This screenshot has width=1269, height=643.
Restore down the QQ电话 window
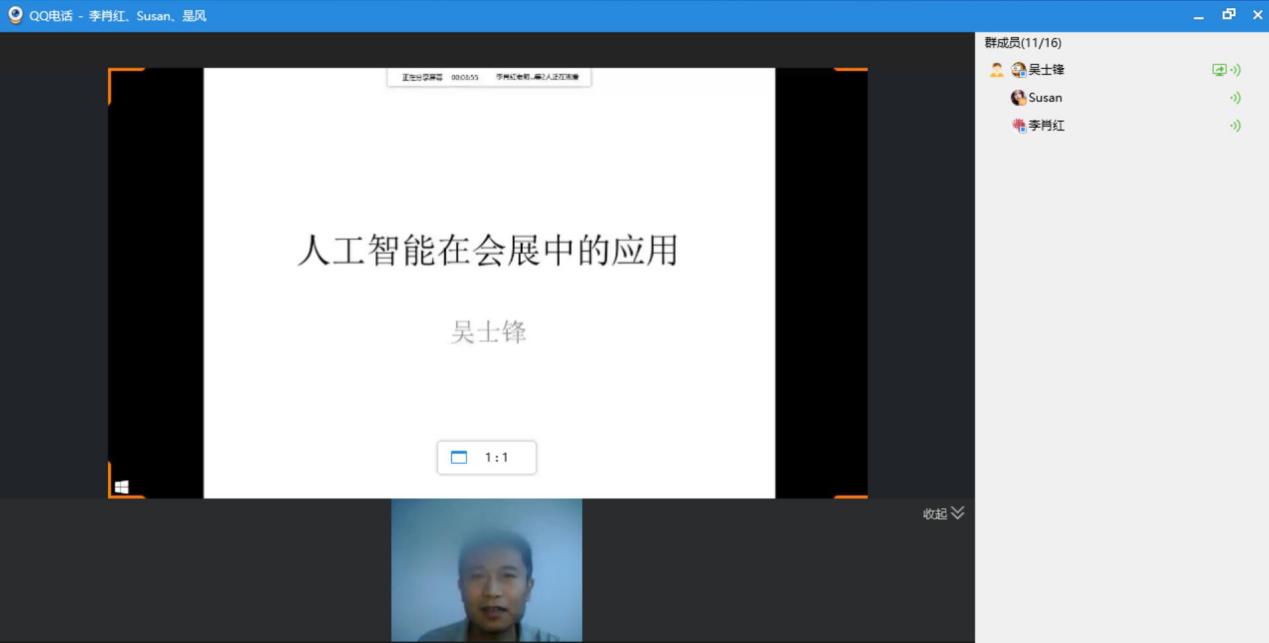pos(1229,15)
